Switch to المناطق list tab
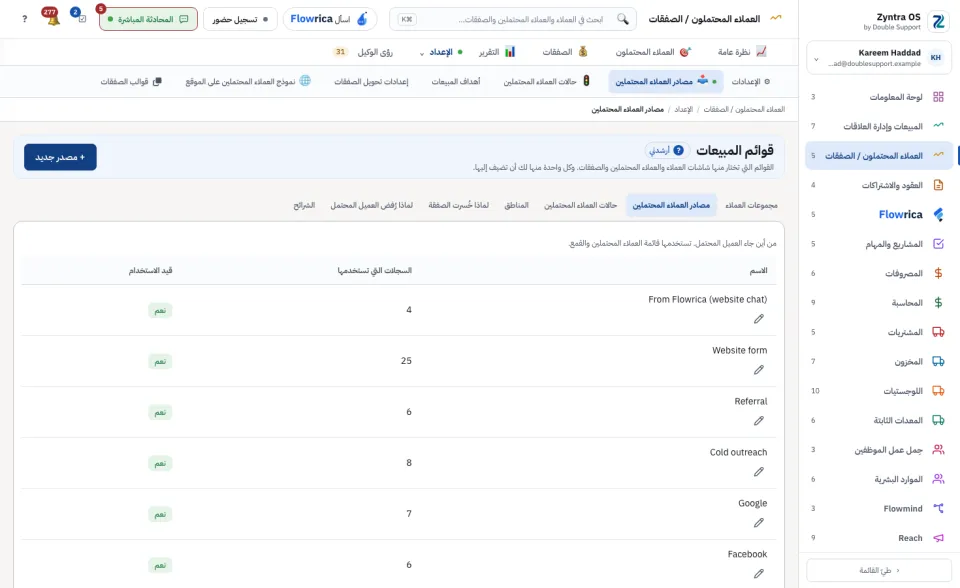960x588 pixels. [x=516, y=205]
